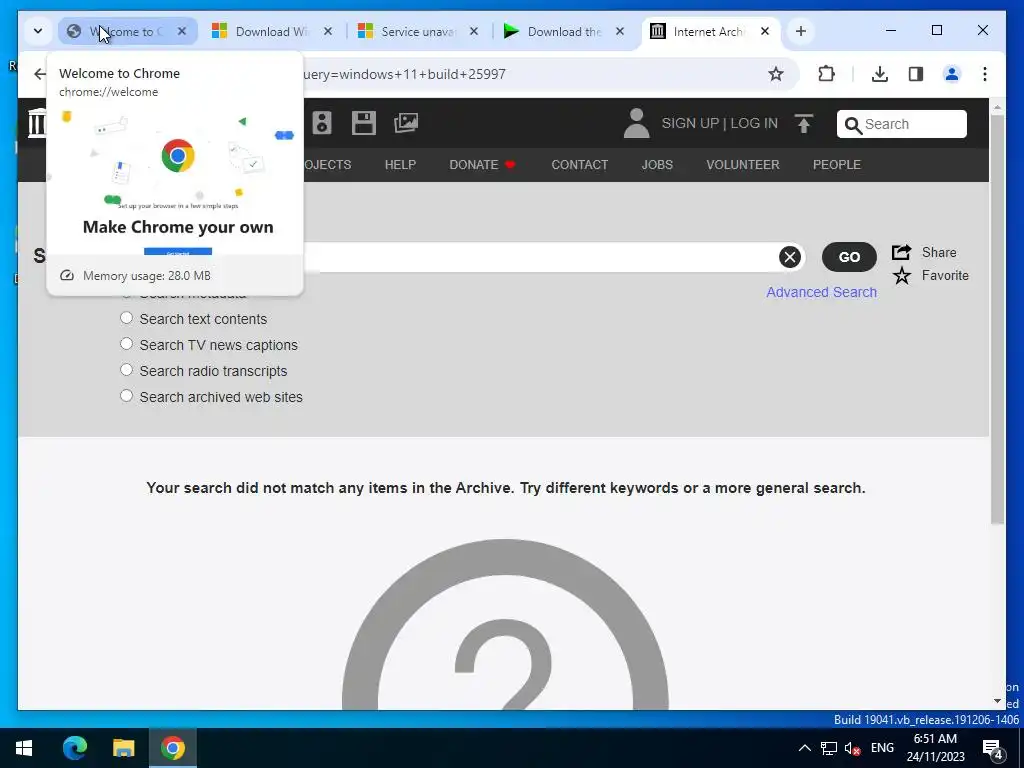1024x768 pixels.
Task: Select Search archived web sites radio button
Action: pos(127,396)
